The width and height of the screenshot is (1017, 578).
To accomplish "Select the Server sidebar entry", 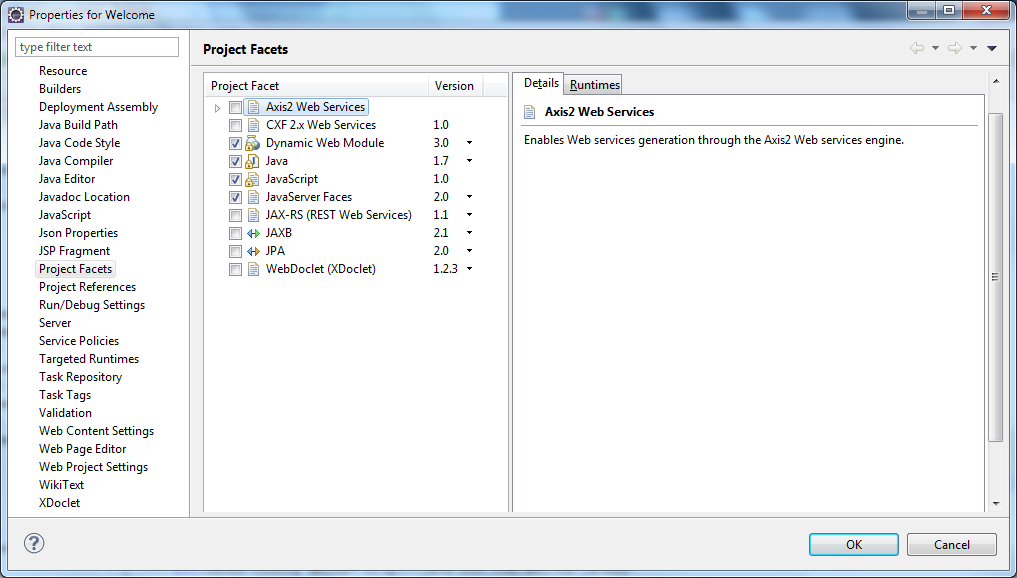I will click(55, 322).
